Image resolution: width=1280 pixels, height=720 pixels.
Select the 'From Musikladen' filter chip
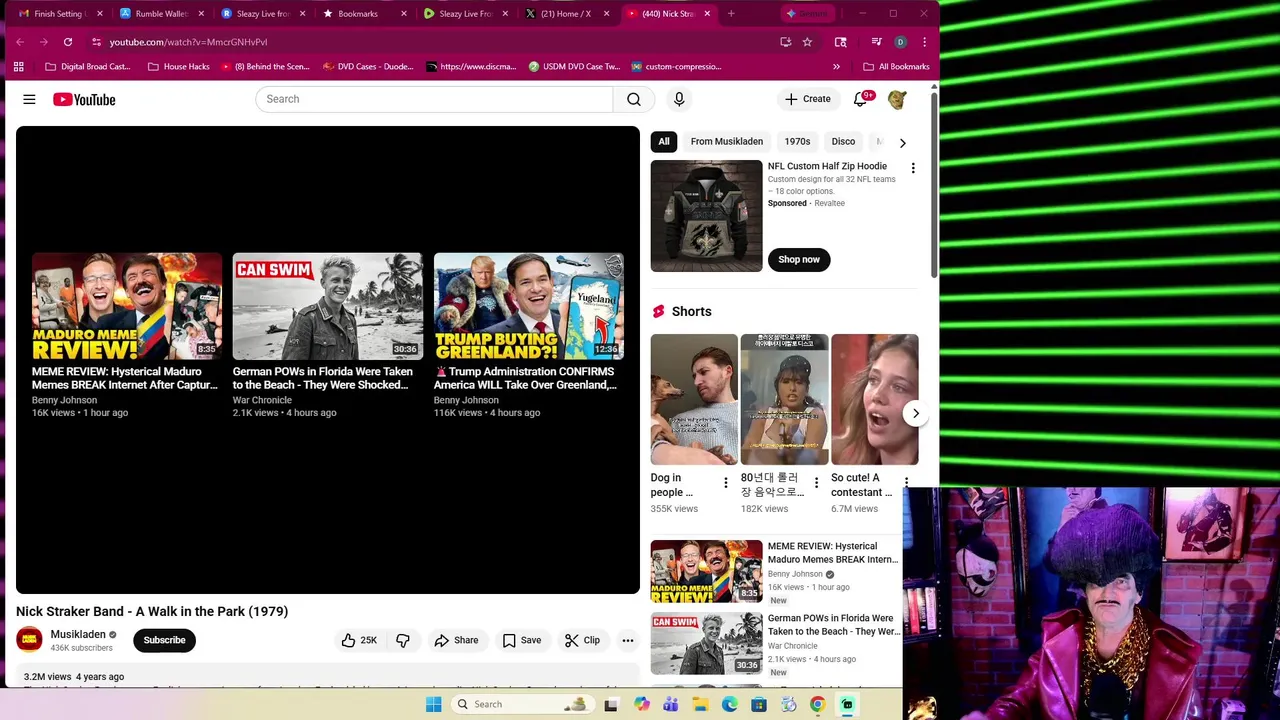[727, 141]
